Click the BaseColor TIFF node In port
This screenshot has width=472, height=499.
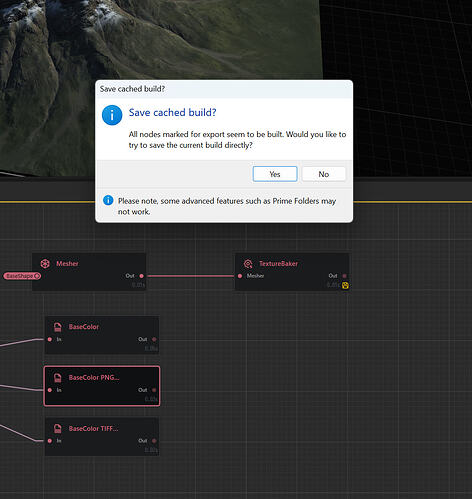(x=50, y=440)
